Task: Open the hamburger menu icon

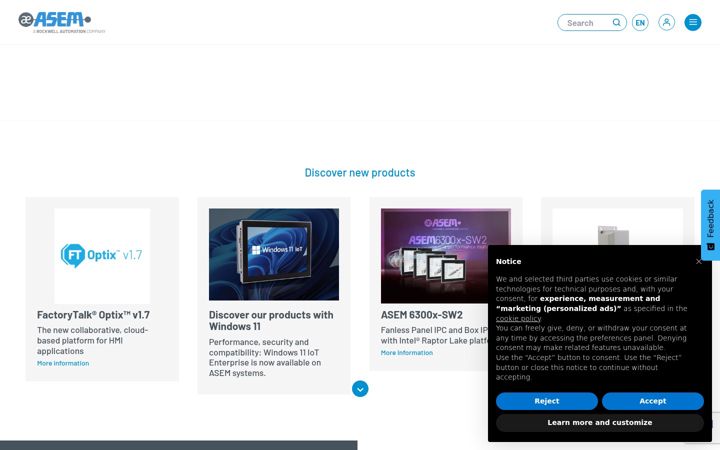Action: coord(693,22)
